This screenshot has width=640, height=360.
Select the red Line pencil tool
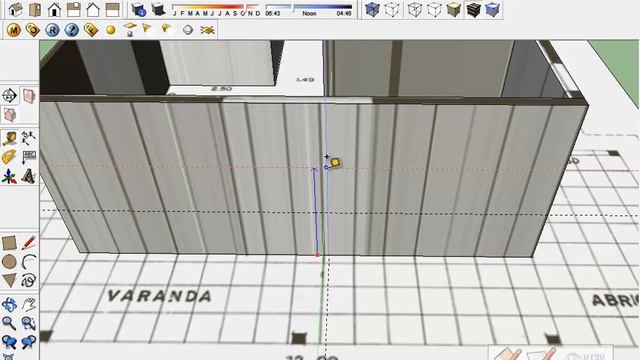click(x=29, y=242)
